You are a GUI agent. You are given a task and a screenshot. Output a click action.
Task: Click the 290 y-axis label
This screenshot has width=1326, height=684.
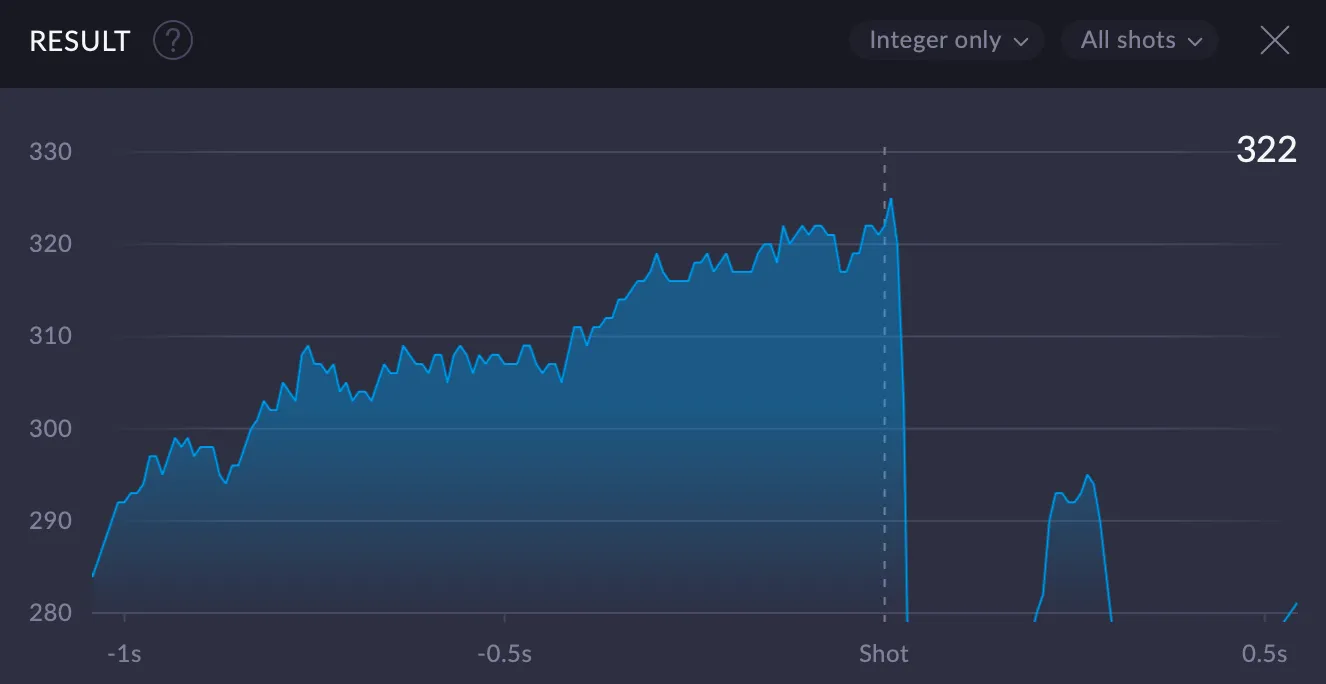coord(51,520)
